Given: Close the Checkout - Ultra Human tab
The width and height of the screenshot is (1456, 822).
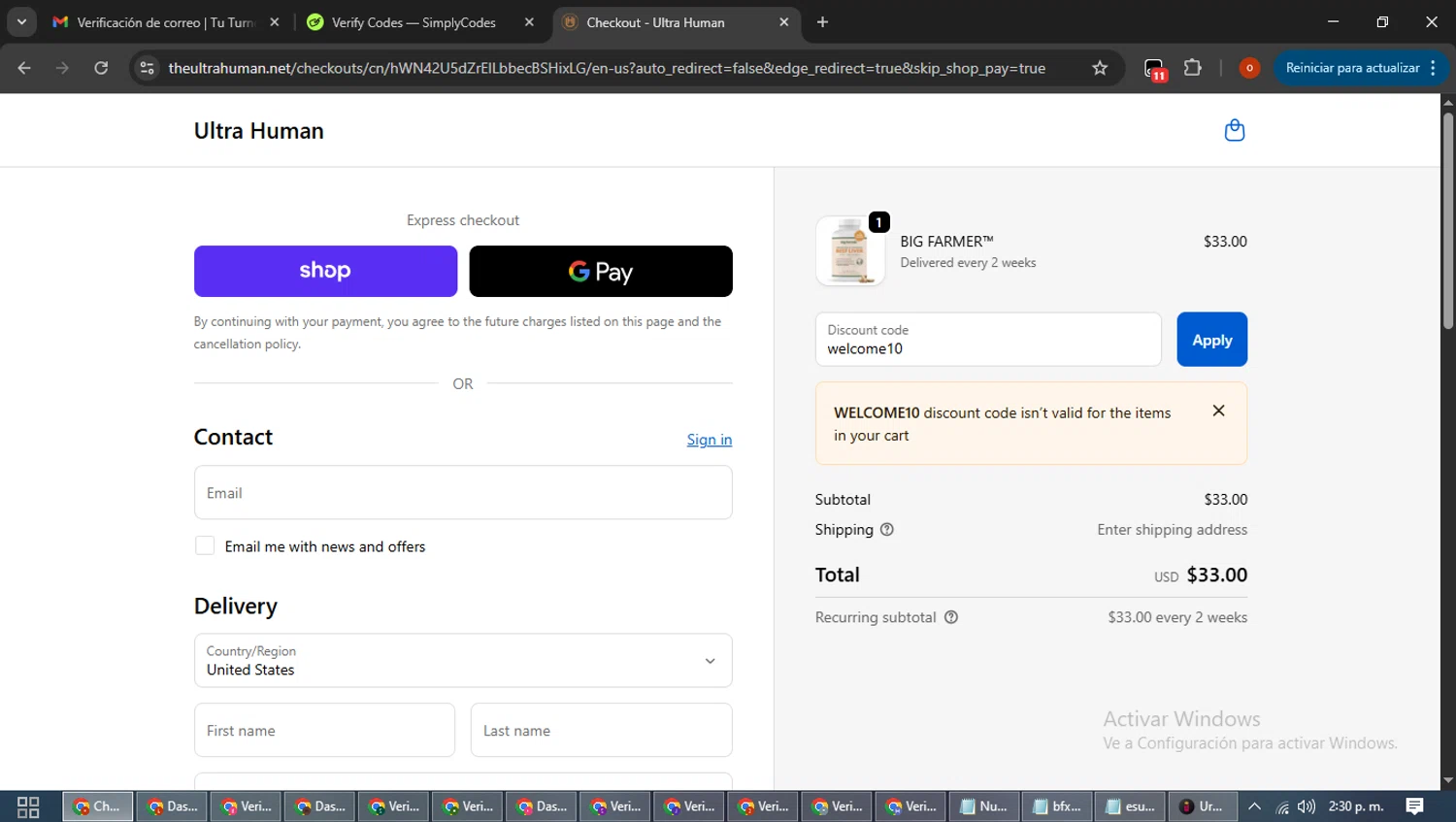Looking at the screenshot, I should pyautogui.click(x=784, y=22).
